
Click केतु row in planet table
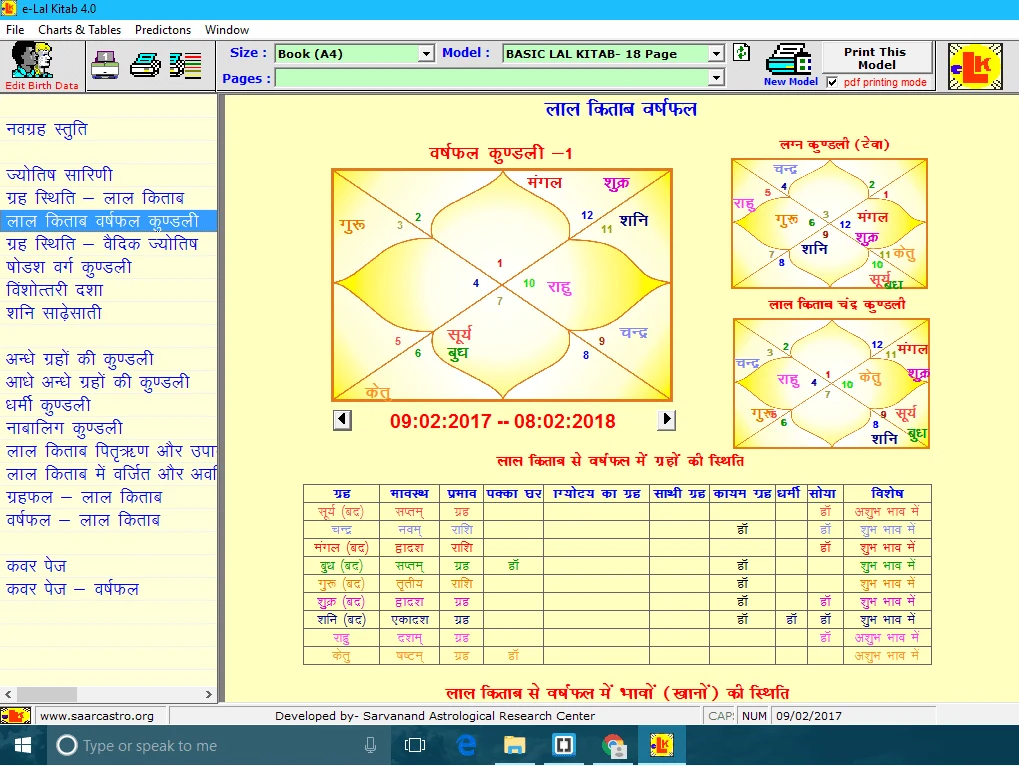point(617,656)
